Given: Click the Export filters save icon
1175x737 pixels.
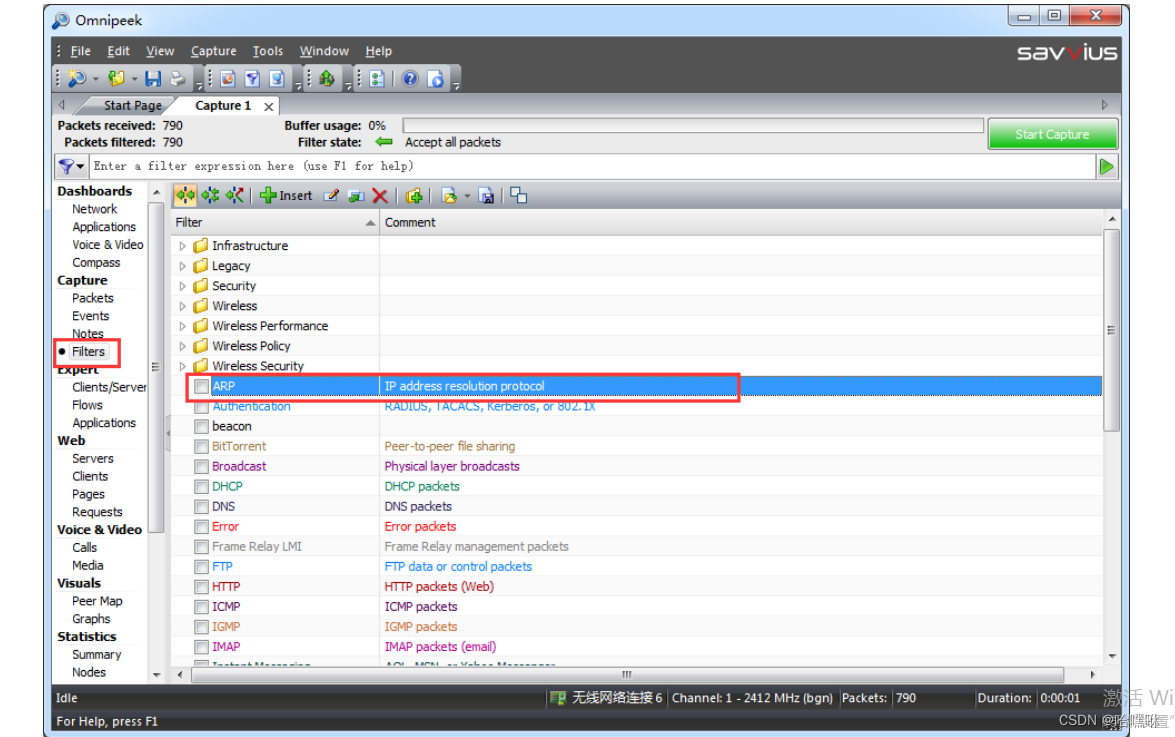Looking at the screenshot, I should click(486, 195).
